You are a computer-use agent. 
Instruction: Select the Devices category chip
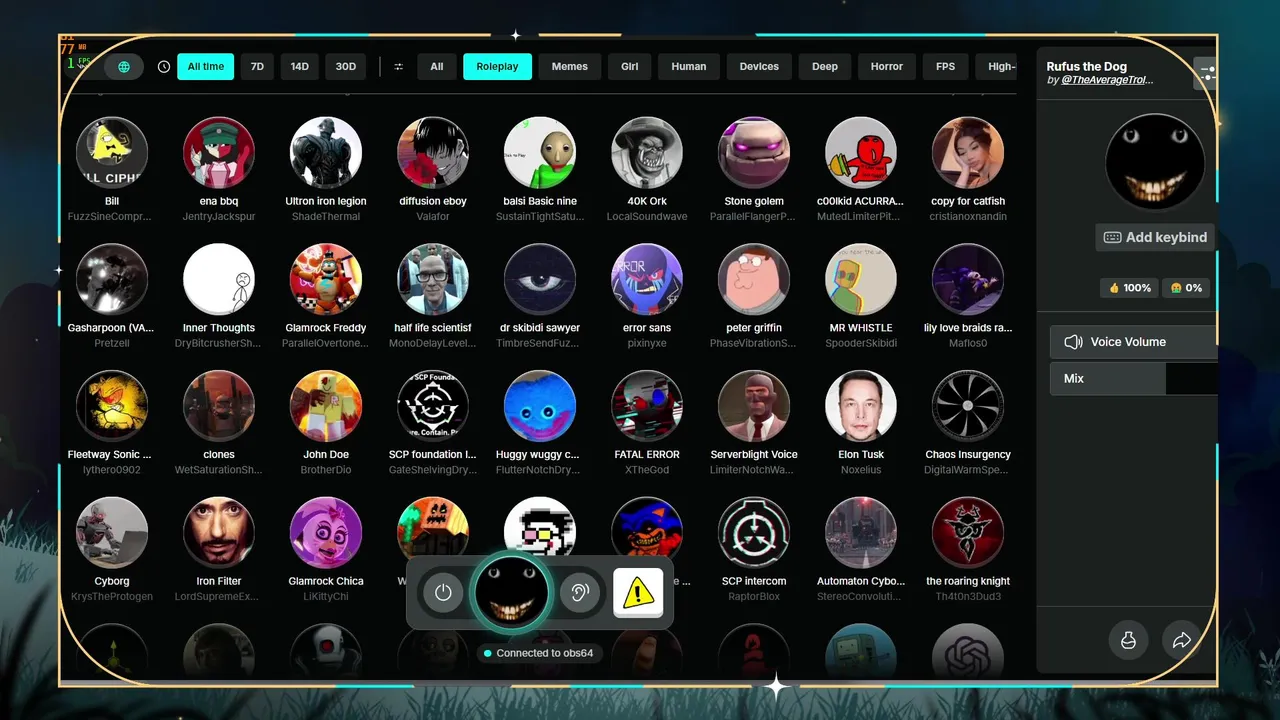[759, 67]
